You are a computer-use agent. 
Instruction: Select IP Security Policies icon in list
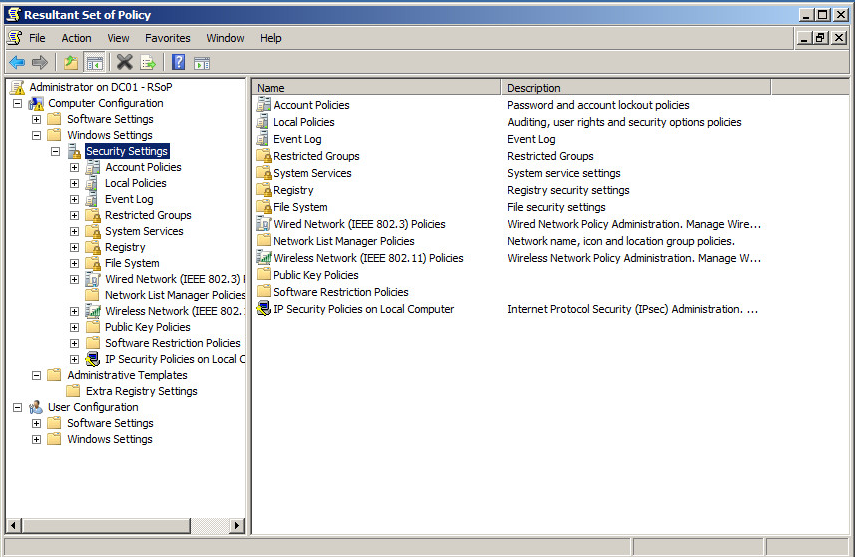264,309
